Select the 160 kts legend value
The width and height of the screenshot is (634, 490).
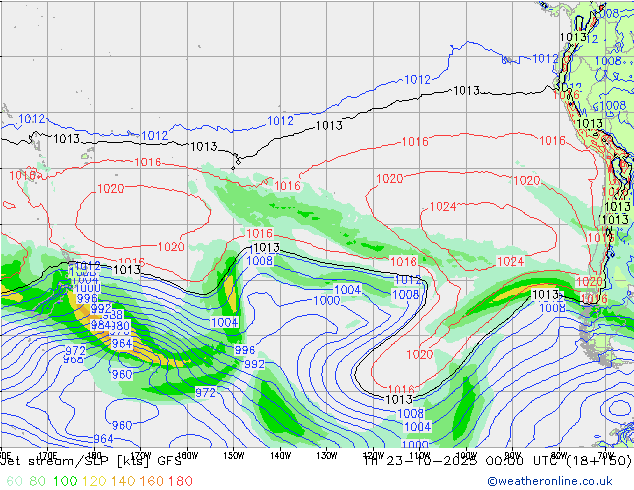pyautogui.click(x=152, y=481)
